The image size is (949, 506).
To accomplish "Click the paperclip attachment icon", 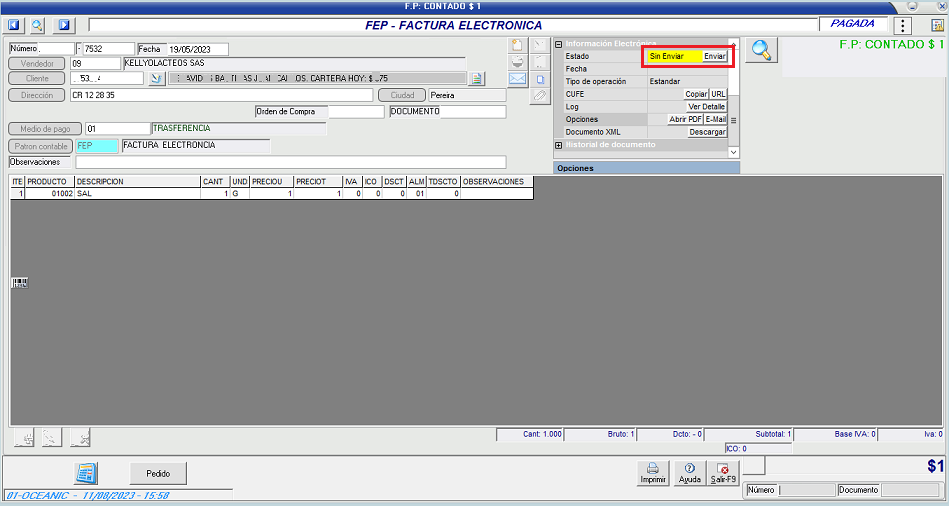I will (539, 95).
